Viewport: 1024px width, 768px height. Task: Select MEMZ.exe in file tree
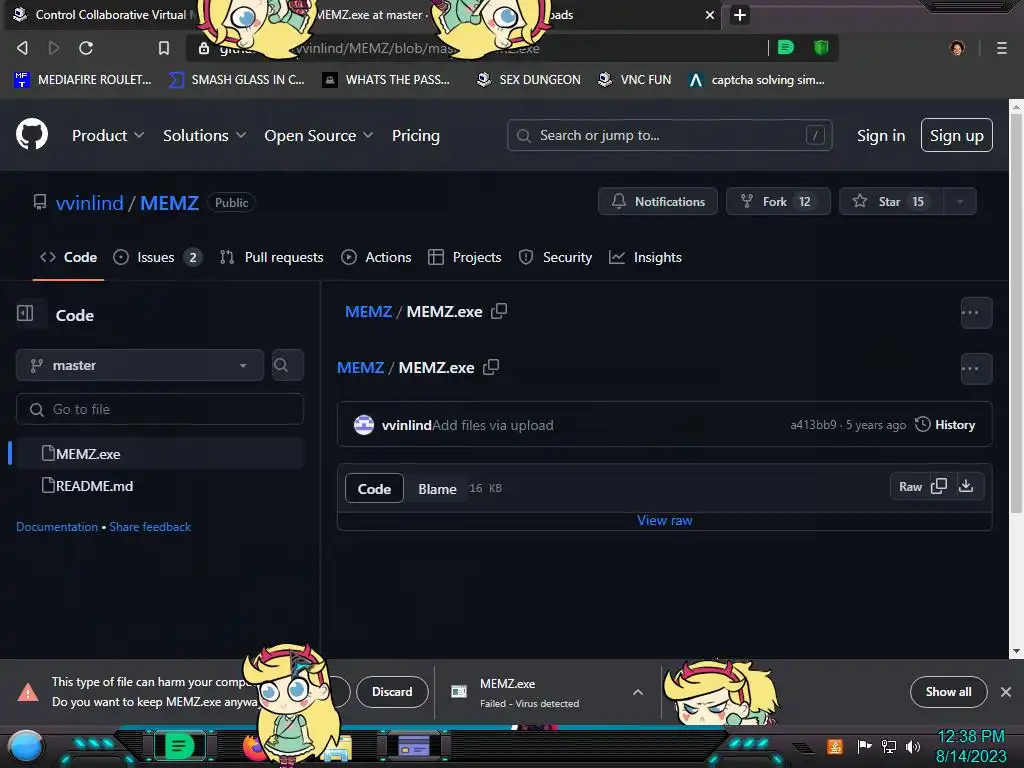coord(160,453)
